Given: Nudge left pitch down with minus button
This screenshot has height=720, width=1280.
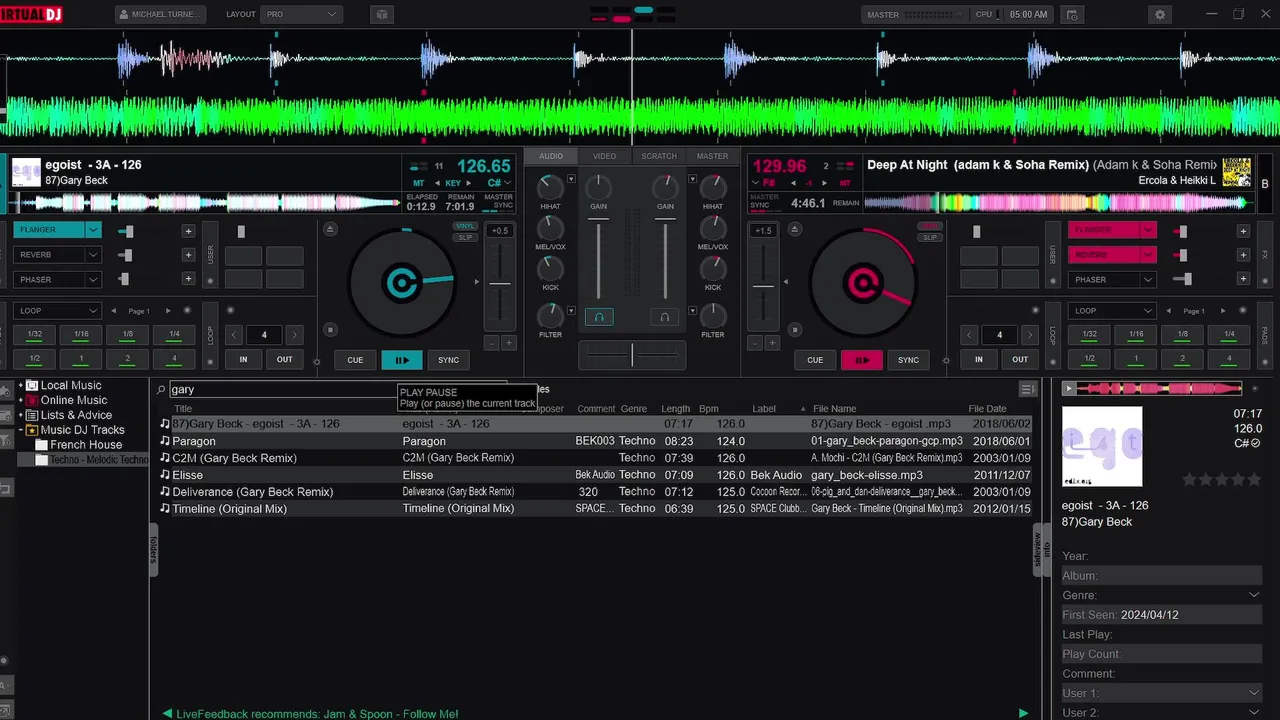Looking at the screenshot, I should point(491,343).
